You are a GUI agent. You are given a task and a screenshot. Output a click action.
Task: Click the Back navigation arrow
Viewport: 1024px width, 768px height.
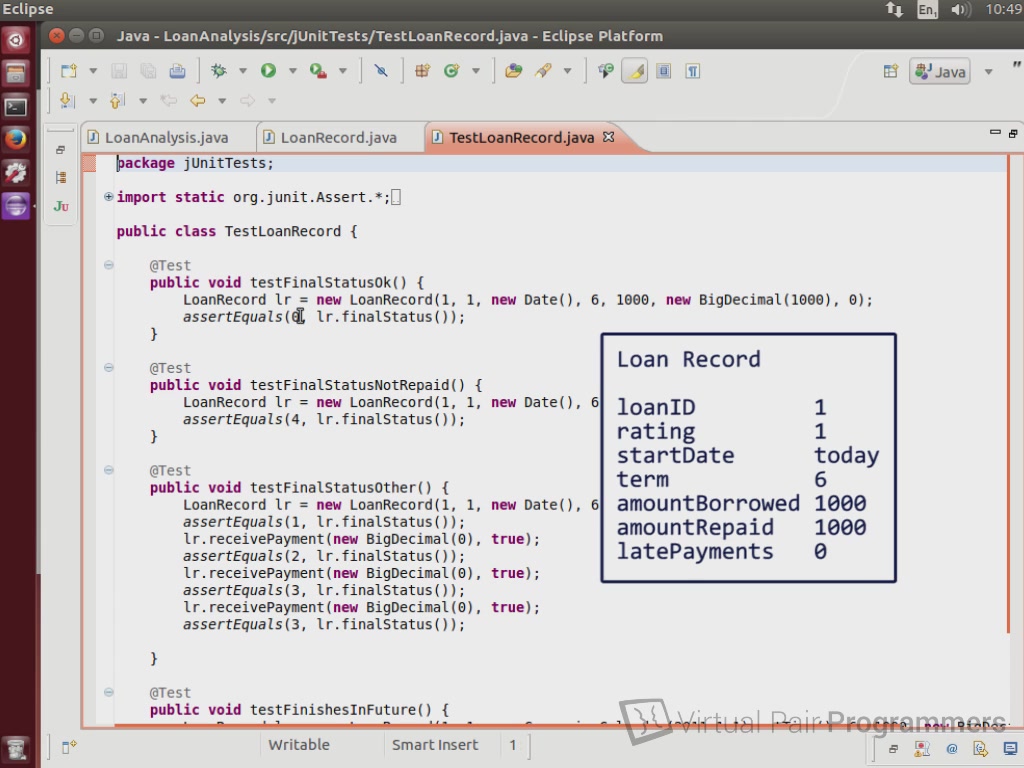pos(197,101)
